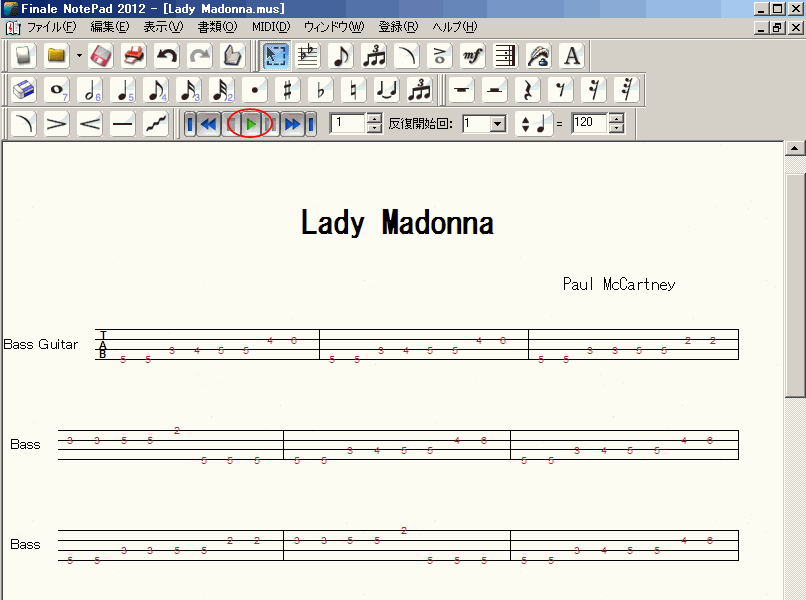Choose the sixteenth rest
Image resolution: width=806 pixels, height=600 pixels.
pos(593,90)
